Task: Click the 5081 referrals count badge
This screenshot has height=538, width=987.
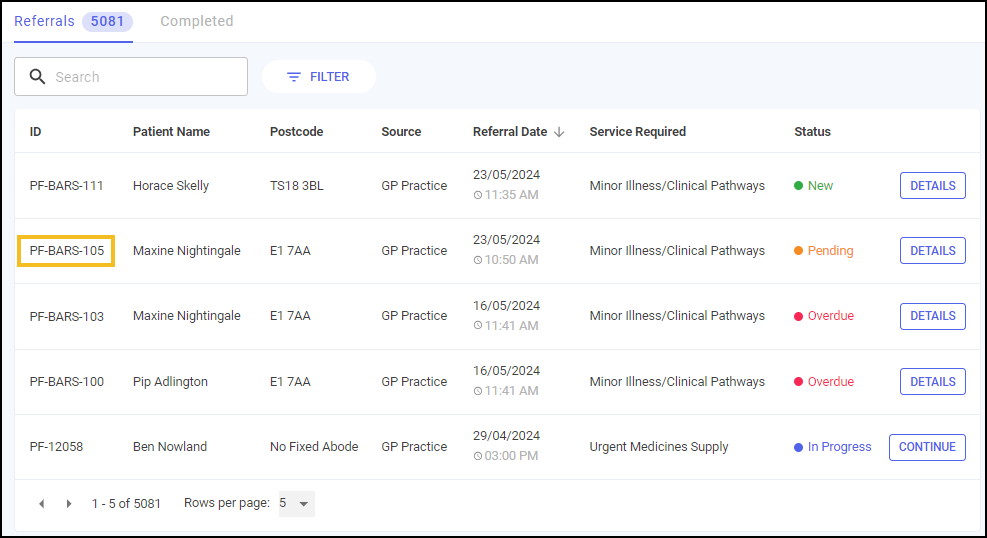Action: click(x=107, y=21)
